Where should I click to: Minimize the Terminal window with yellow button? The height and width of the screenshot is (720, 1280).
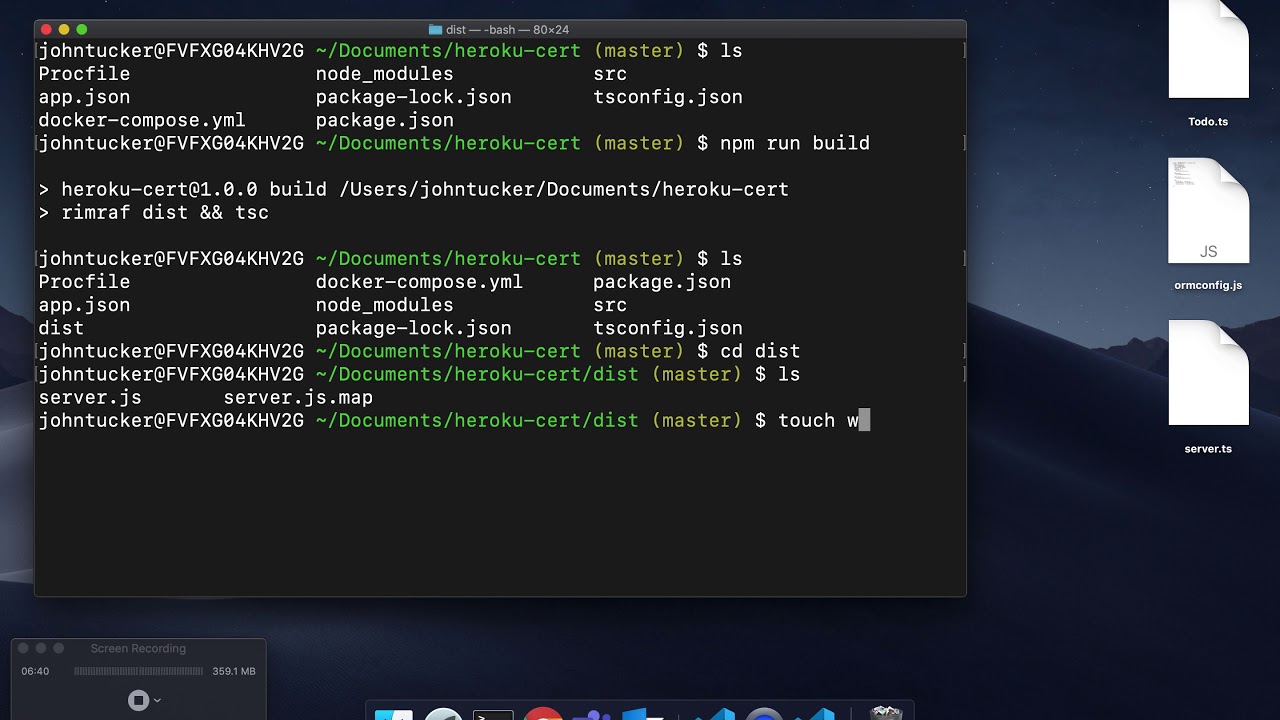64,30
